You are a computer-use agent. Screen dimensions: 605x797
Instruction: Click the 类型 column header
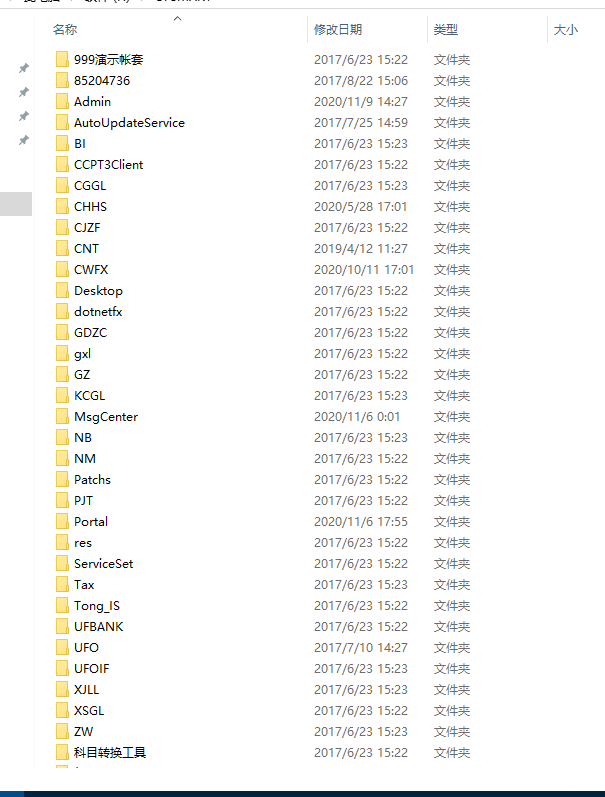click(446, 30)
